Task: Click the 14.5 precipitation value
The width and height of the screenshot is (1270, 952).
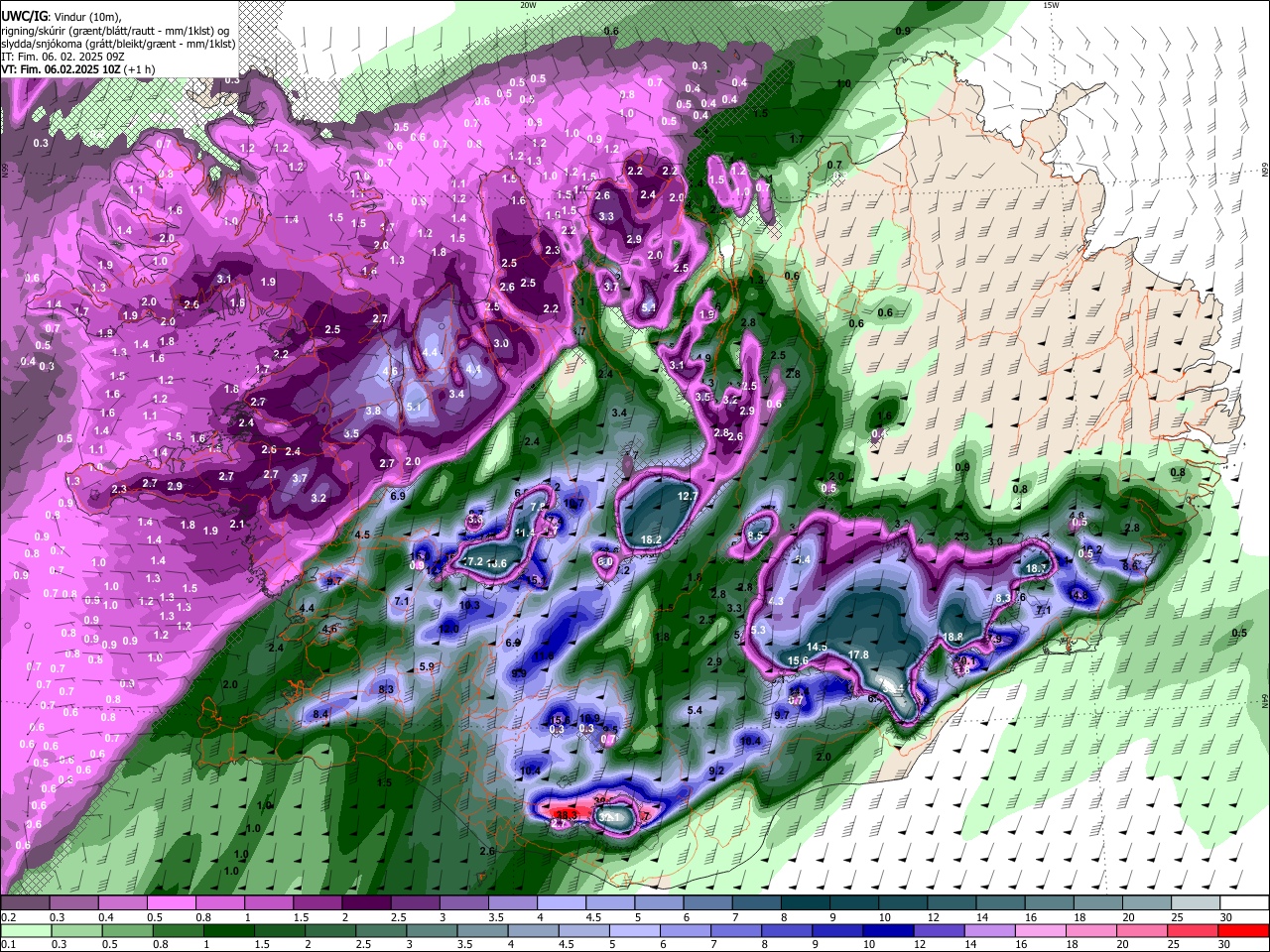Action: click(x=817, y=647)
